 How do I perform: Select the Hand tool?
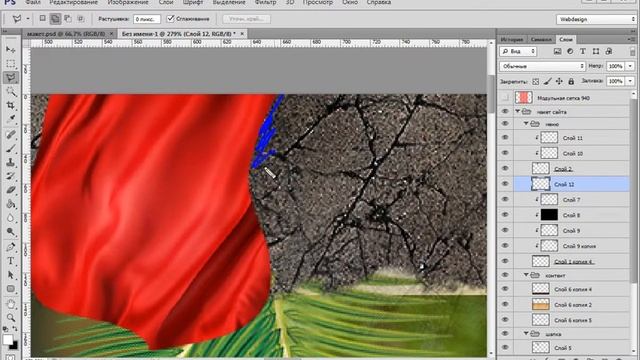11,304
